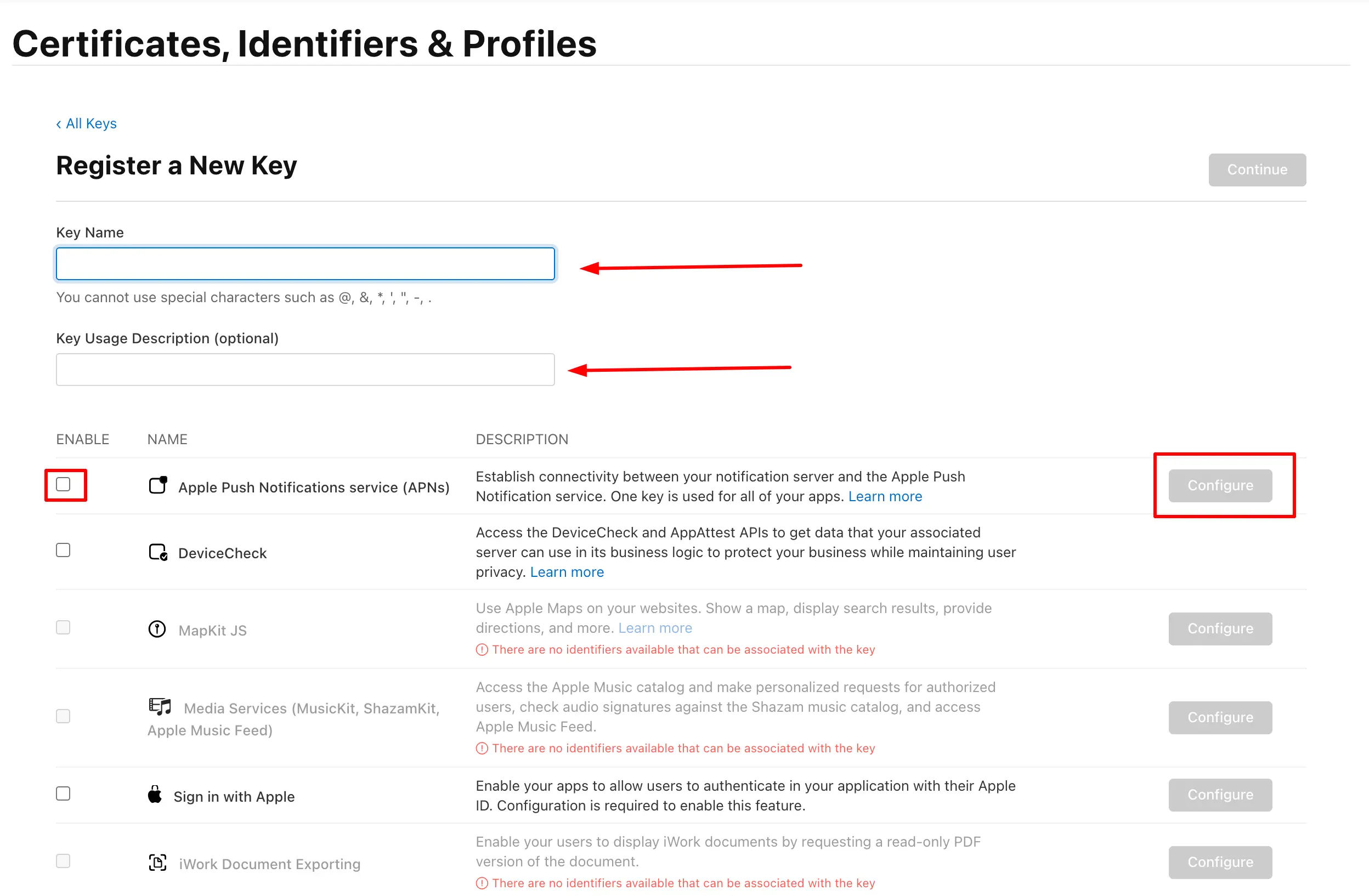Click inside the Key Name field

(x=305, y=263)
